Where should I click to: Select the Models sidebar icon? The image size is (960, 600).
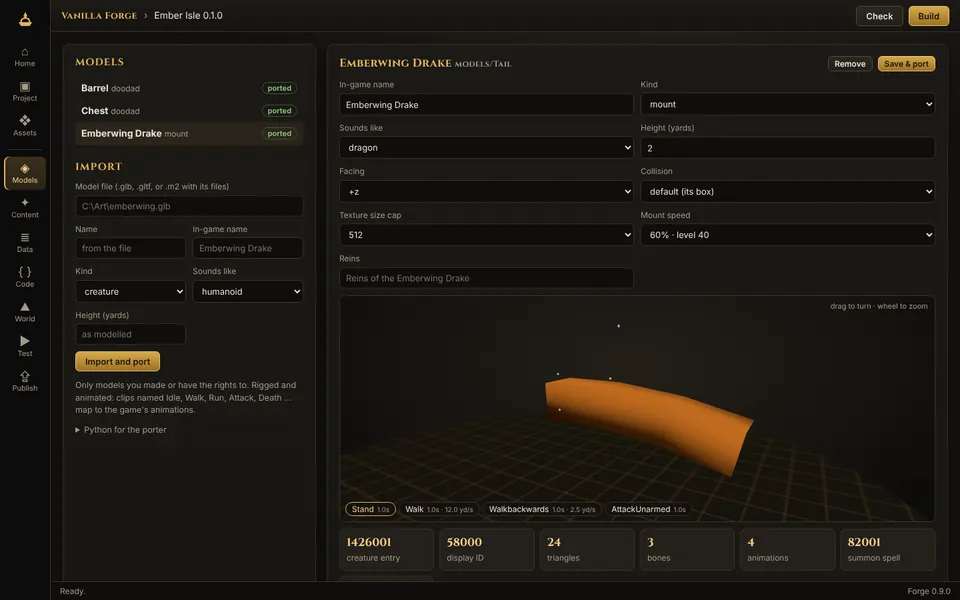pos(24,173)
